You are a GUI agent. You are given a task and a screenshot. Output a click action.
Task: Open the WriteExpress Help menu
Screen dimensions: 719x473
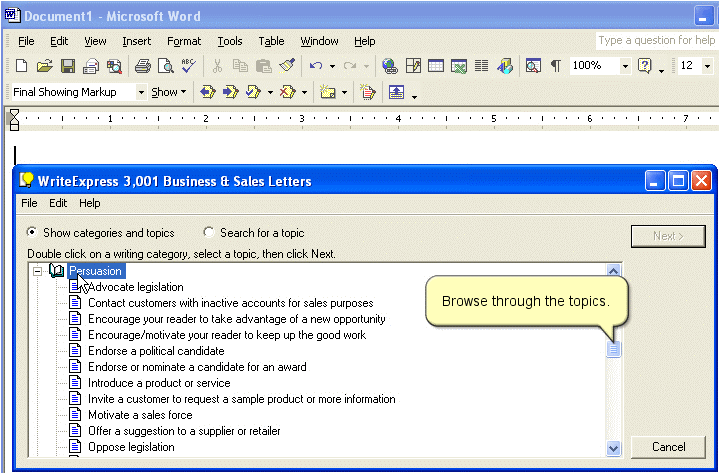(x=89, y=203)
